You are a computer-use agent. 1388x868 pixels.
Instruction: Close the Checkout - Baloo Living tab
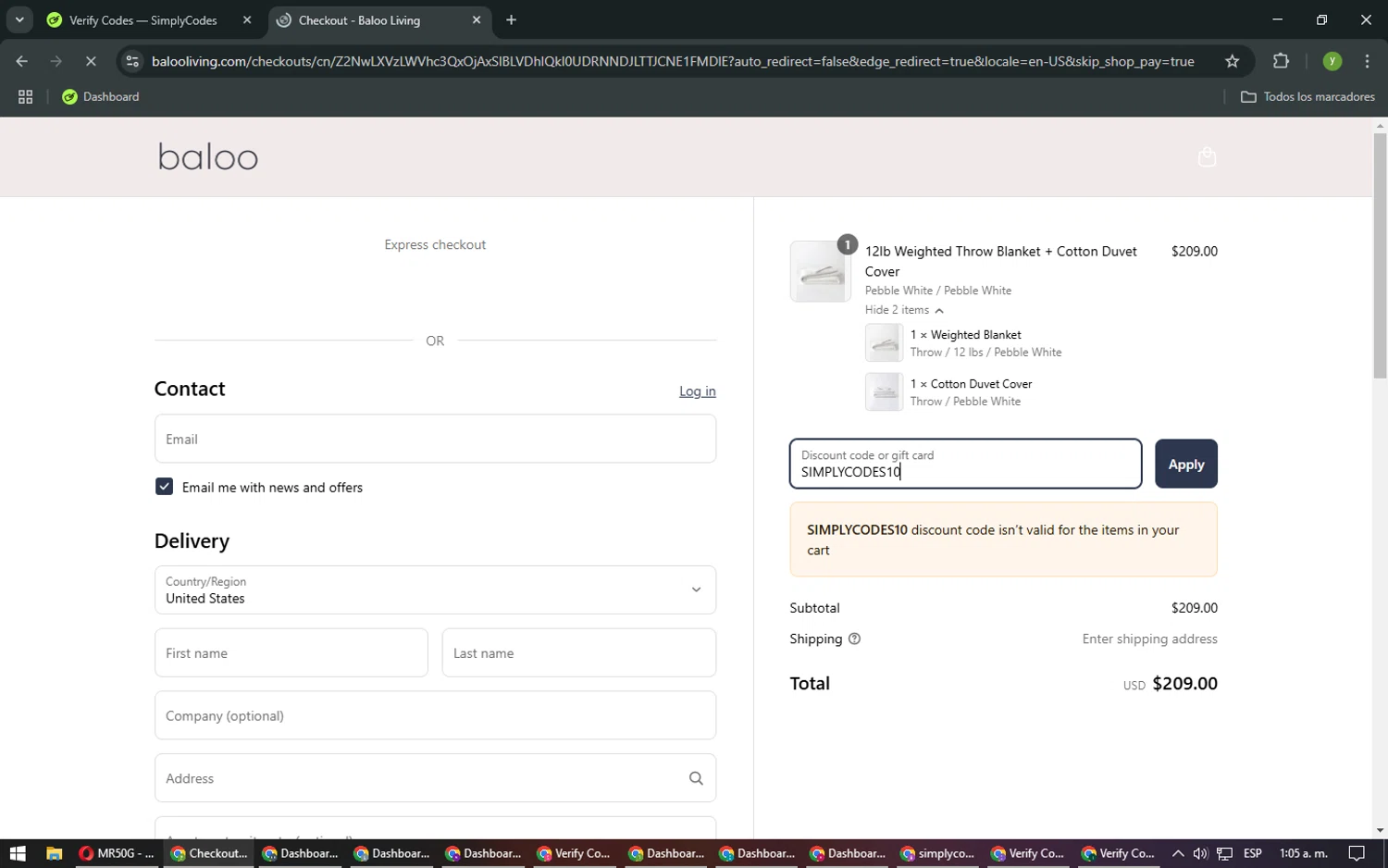point(477,19)
